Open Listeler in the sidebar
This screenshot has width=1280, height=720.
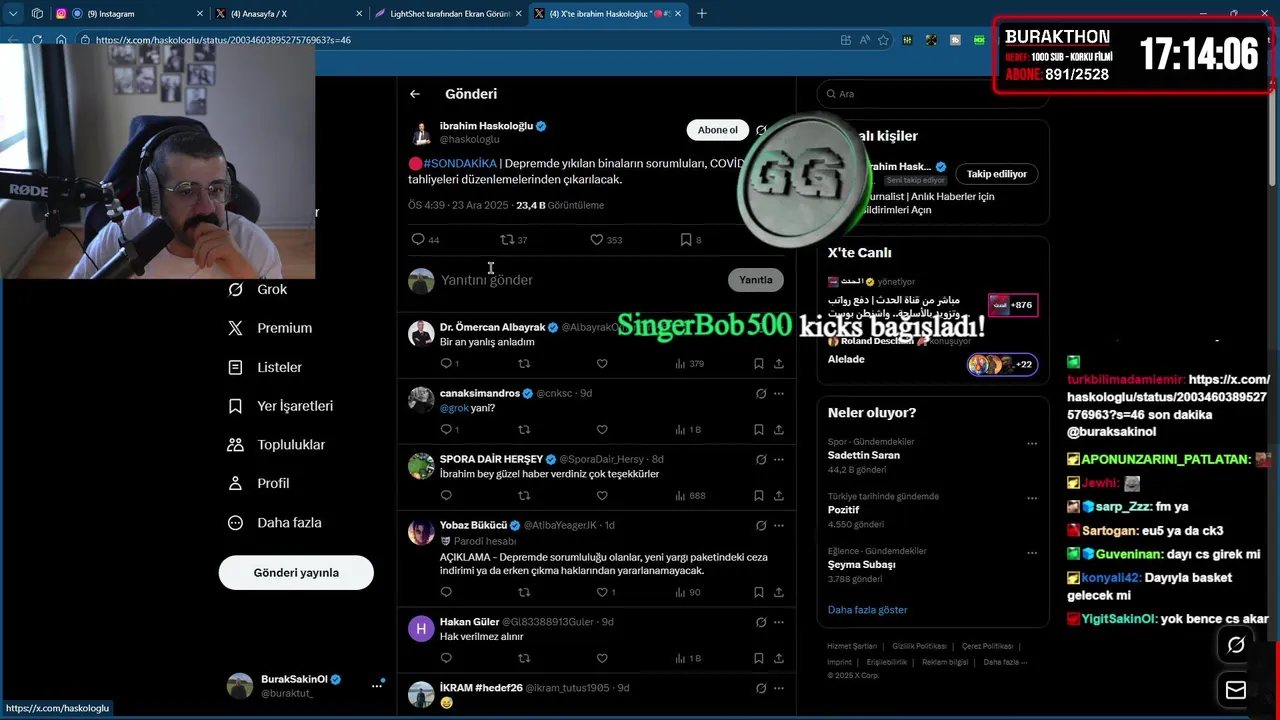265,367
